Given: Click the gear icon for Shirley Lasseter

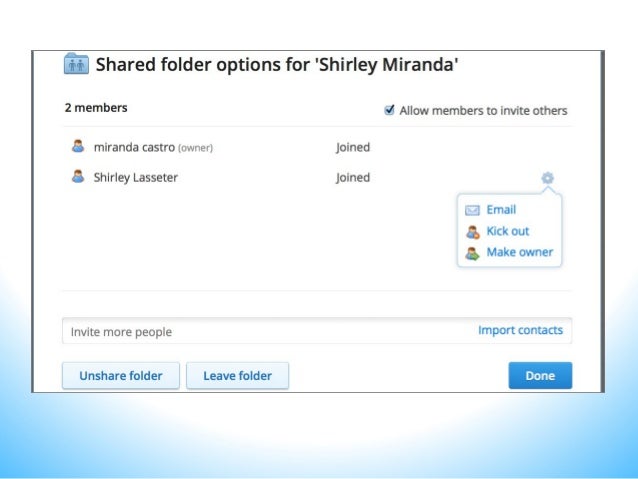Looking at the screenshot, I should click(x=547, y=178).
